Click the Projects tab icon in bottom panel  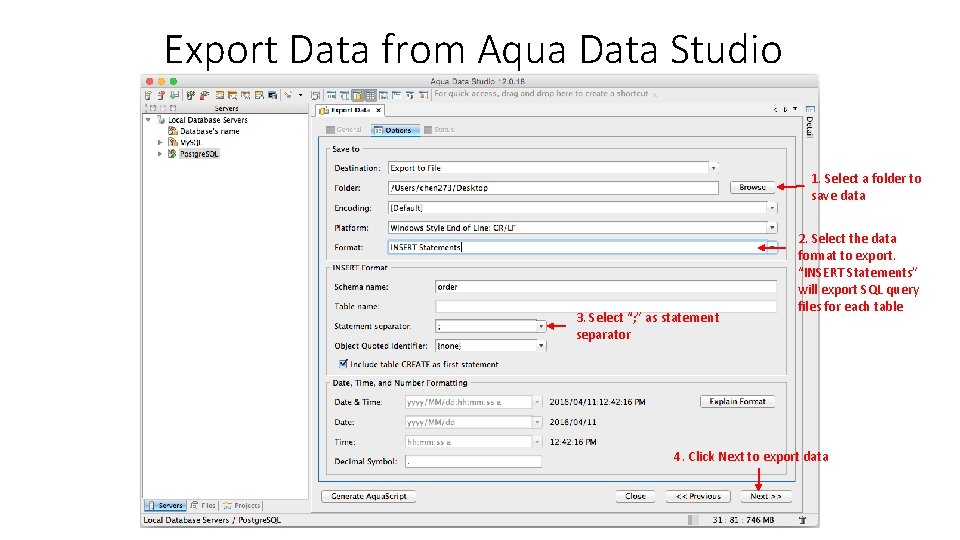point(227,506)
